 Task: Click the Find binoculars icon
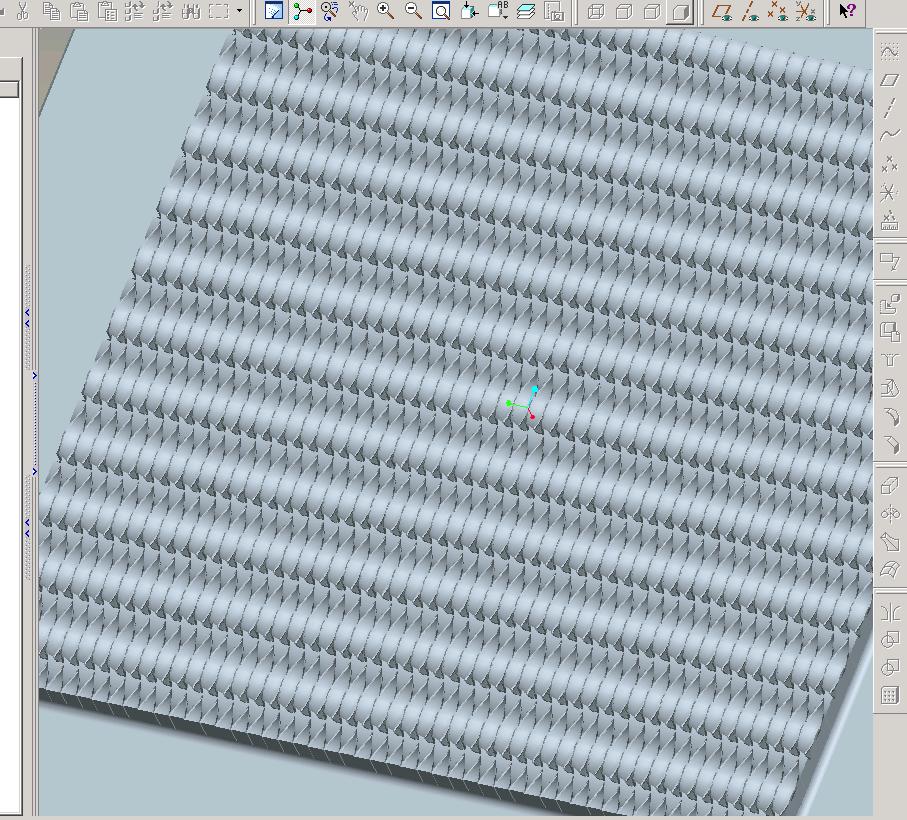(x=191, y=11)
